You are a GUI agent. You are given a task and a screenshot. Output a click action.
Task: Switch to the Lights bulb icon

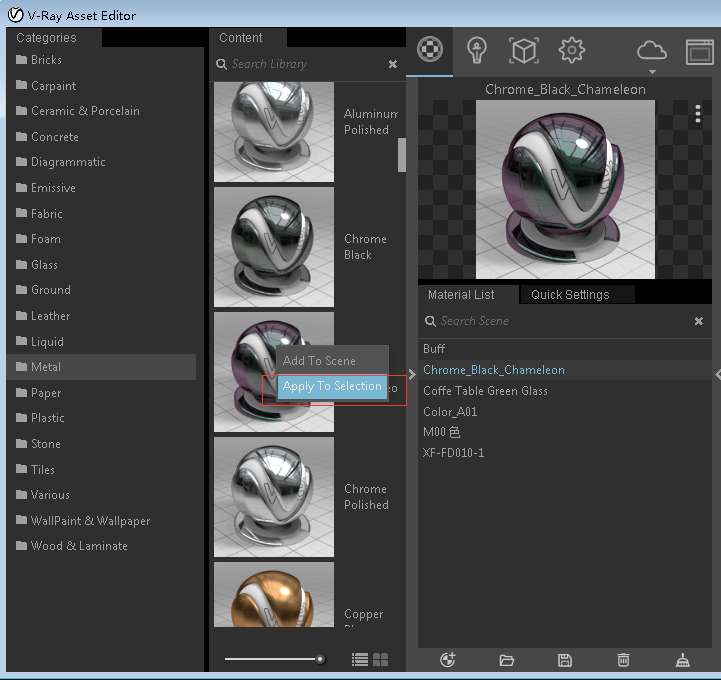(x=478, y=50)
